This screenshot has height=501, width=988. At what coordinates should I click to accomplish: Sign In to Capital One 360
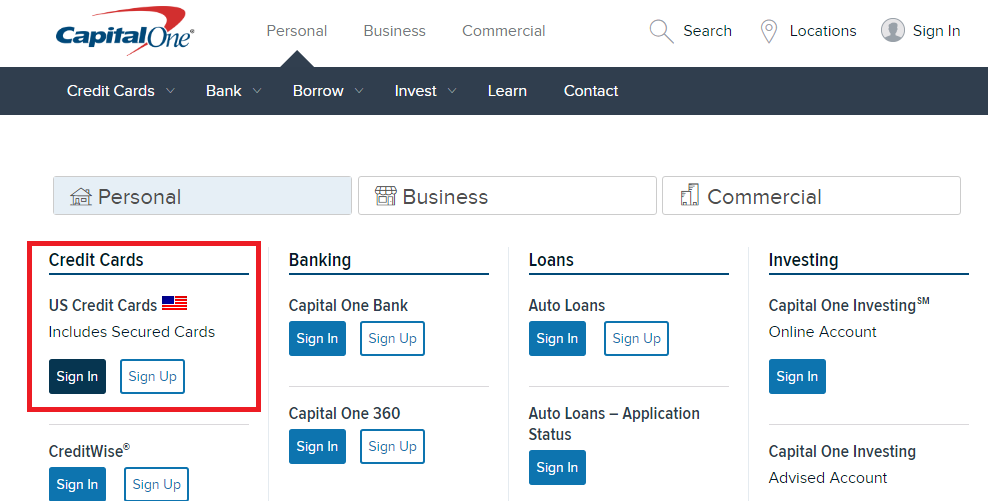click(x=318, y=446)
